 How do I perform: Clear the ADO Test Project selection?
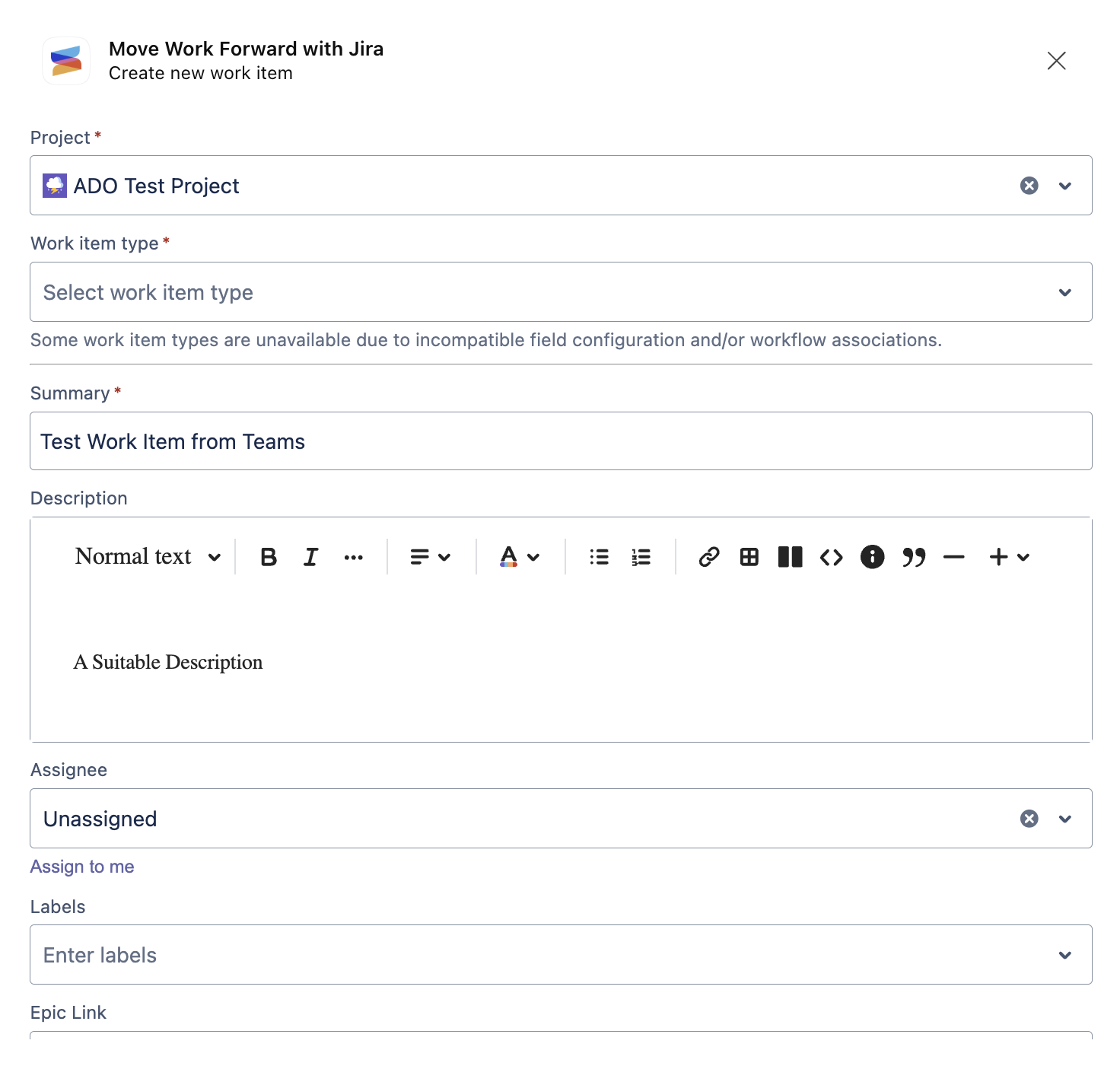(1029, 186)
